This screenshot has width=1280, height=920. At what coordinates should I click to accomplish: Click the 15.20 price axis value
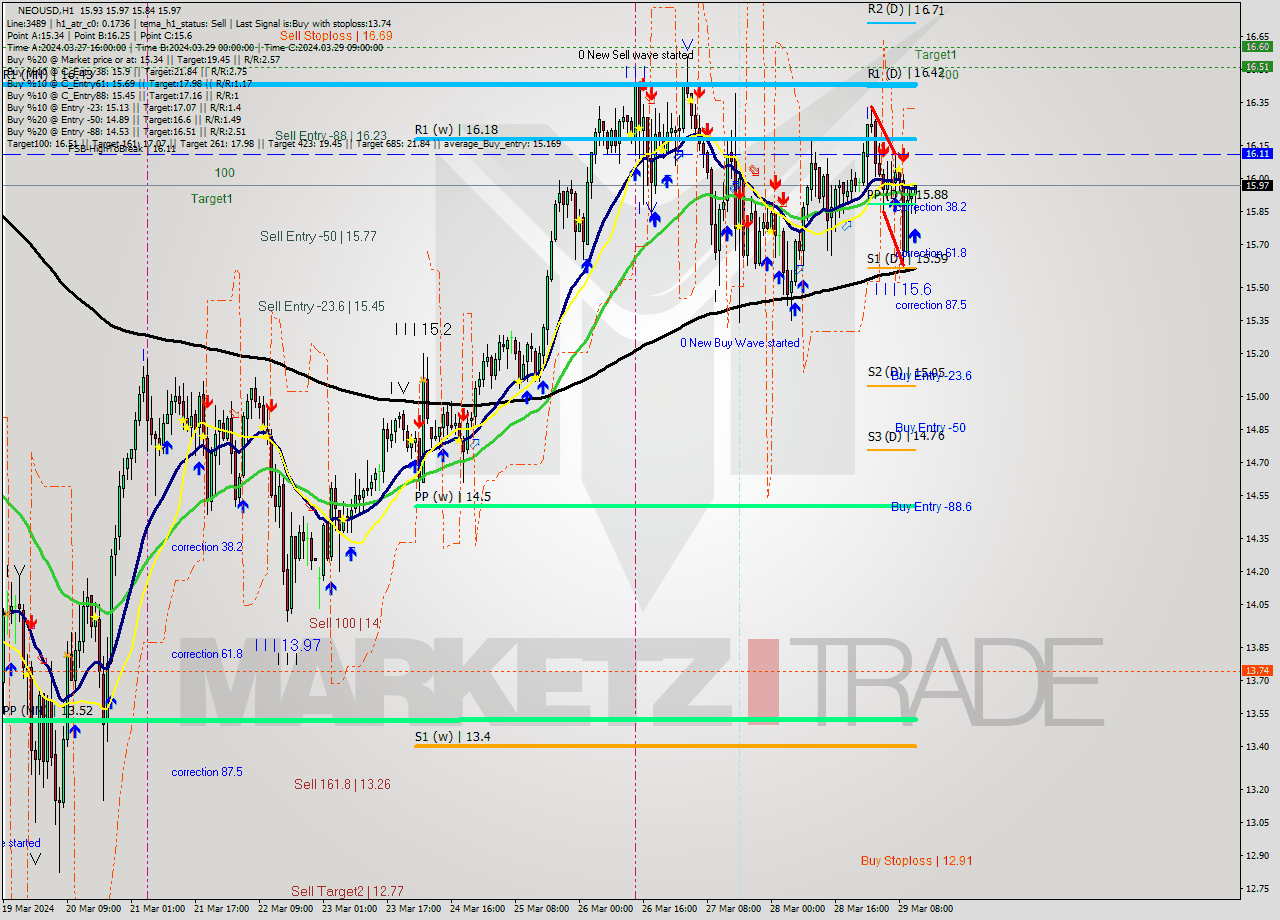pyautogui.click(x=1256, y=353)
